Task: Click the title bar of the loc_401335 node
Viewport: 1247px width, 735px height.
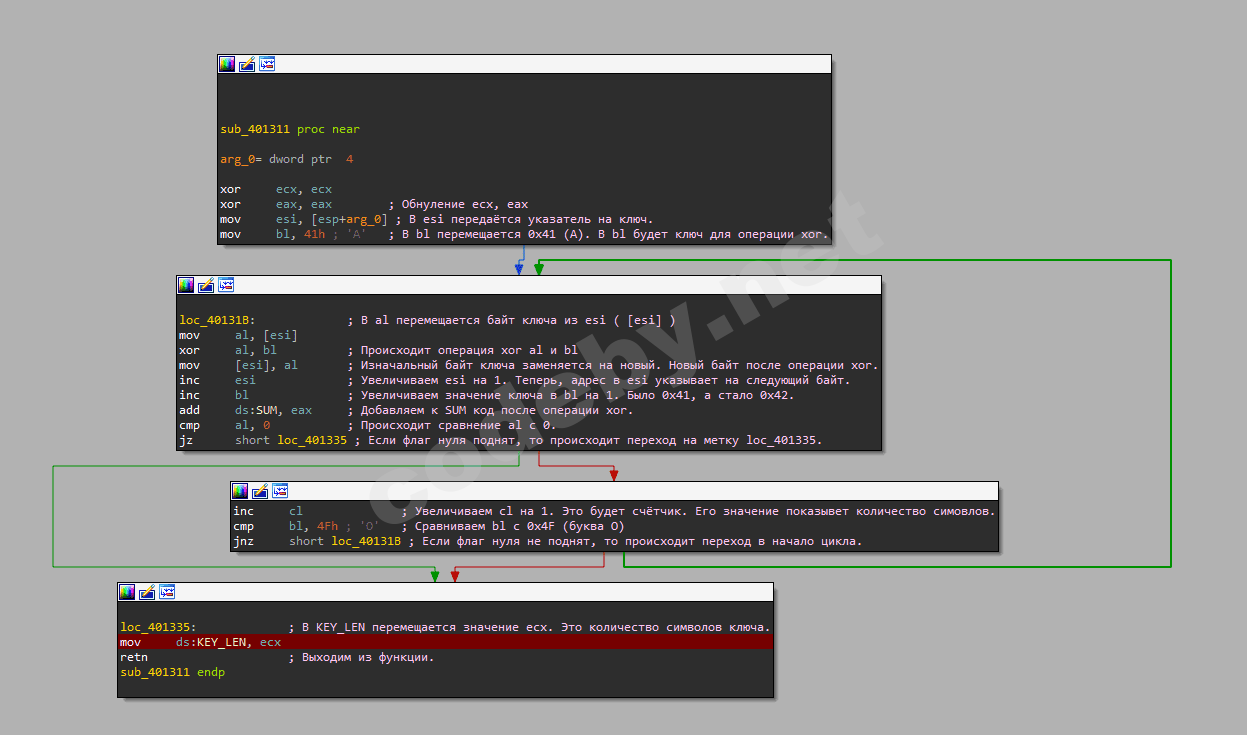Action: coord(445,592)
